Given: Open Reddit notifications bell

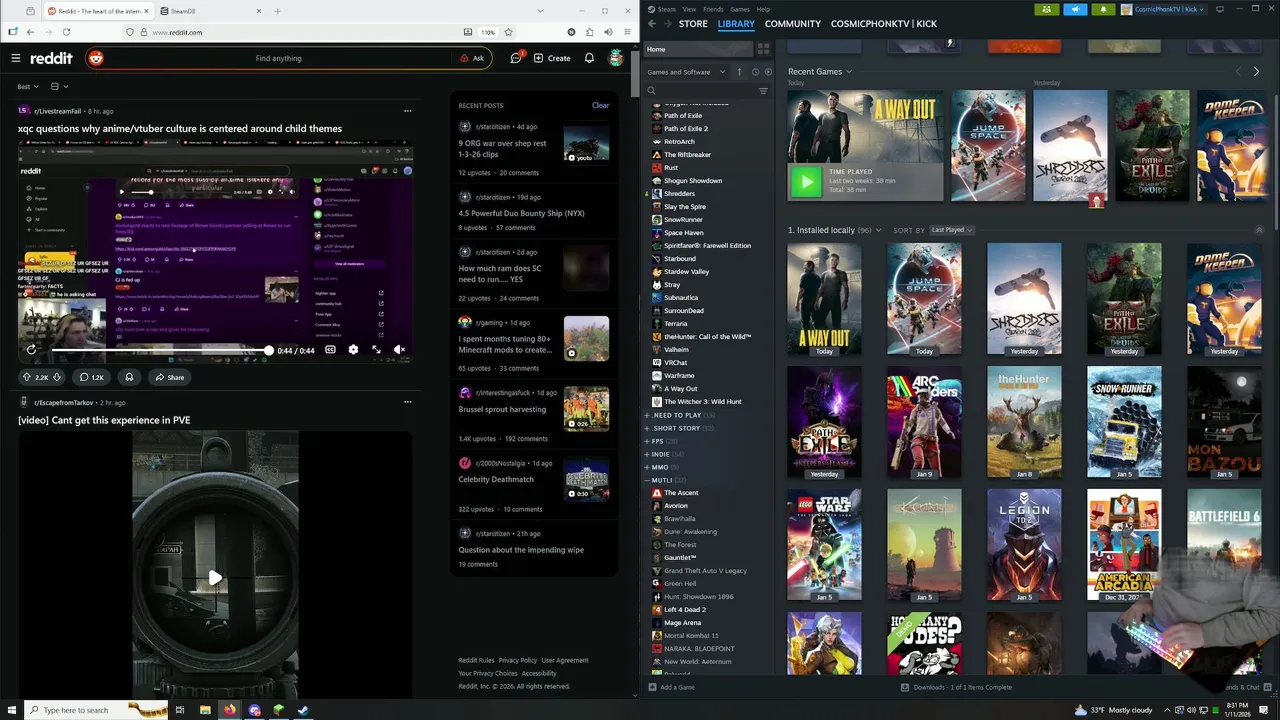Looking at the screenshot, I should click(x=589, y=58).
